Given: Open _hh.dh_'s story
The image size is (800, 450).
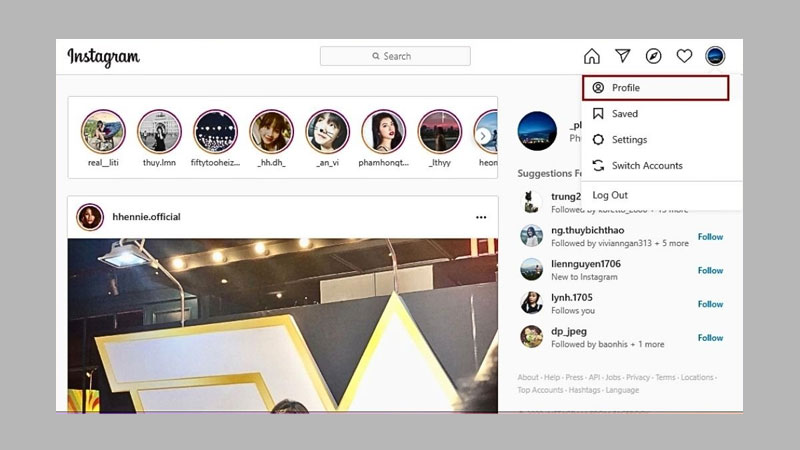Looking at the screenshot, I should (x=271, y=132).
